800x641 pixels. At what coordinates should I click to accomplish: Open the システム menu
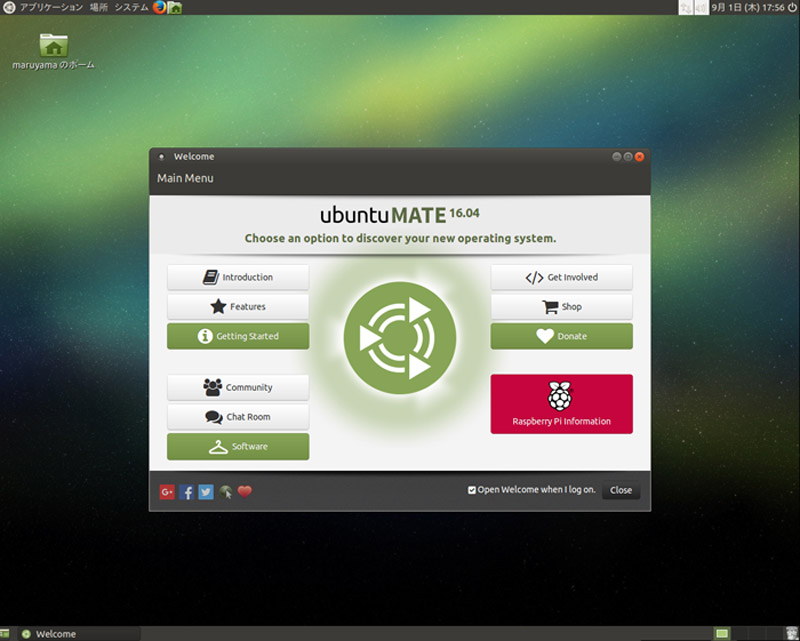(131, 7)
